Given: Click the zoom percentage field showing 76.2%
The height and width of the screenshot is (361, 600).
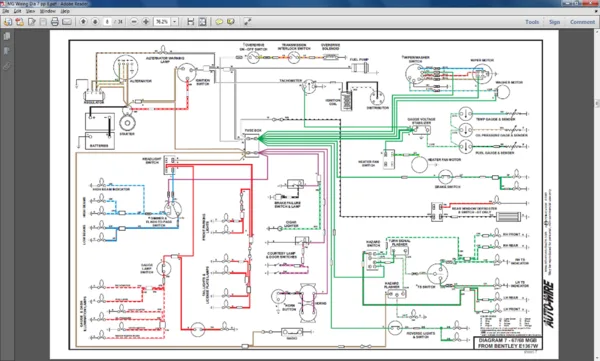Looking at the screenshot, I should 162,22.
